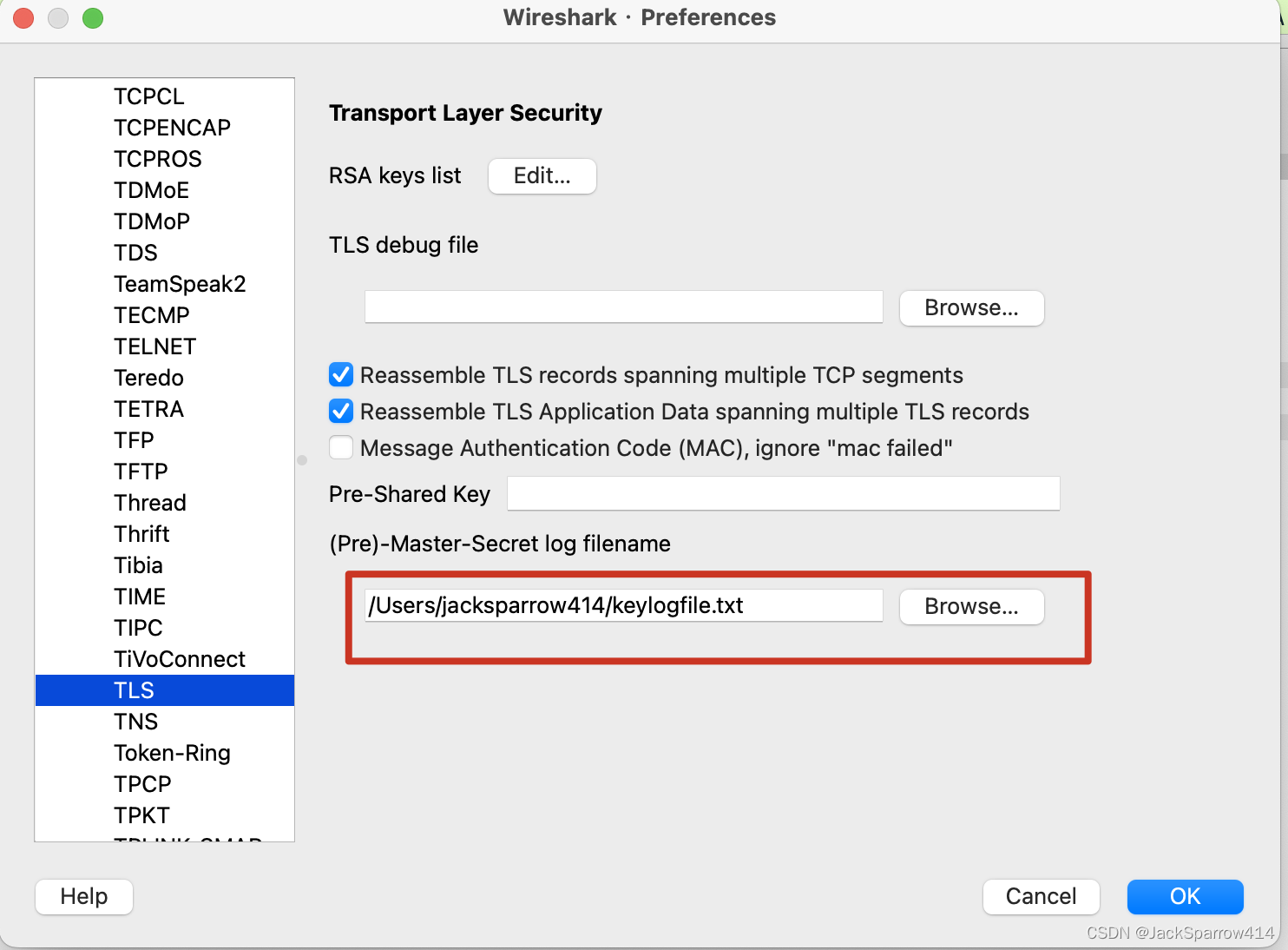Viewport: 1288px width, 950px height.
Task: Open TELNET protocol preferences
Action: [165, 346]
